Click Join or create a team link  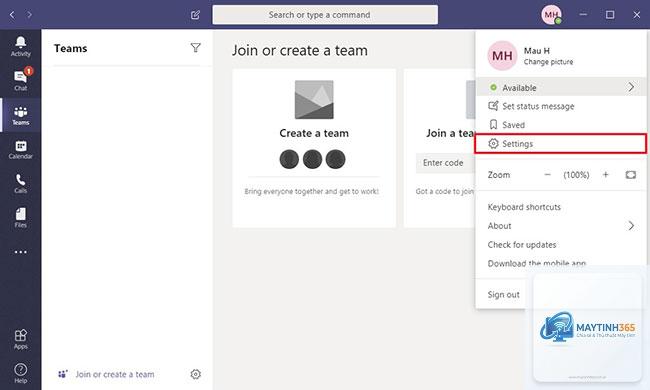point(115,374)
